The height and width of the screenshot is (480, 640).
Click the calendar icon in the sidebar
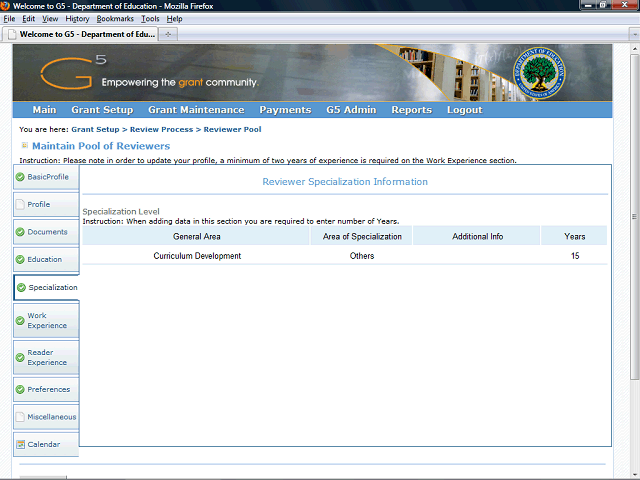tap(21, 444)
